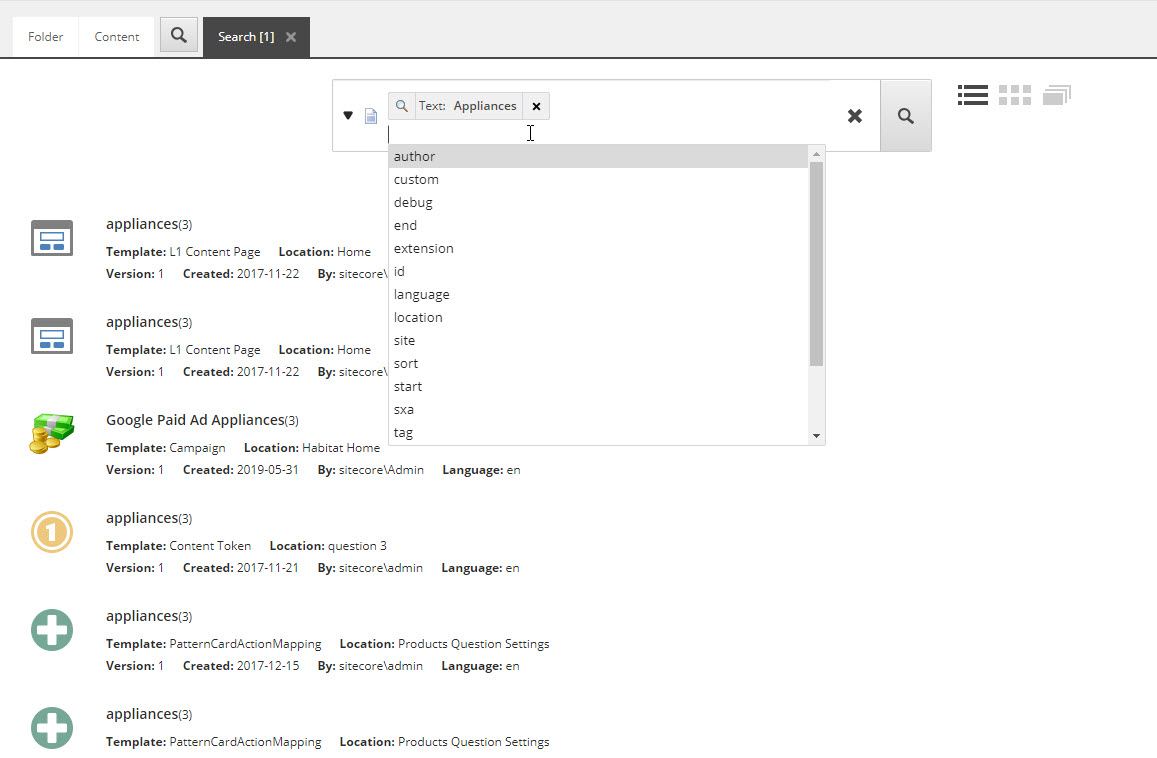The image size is (1157, 758).
Task: Choose 'tag' from the filter suggestions
Action: [598, 433]
